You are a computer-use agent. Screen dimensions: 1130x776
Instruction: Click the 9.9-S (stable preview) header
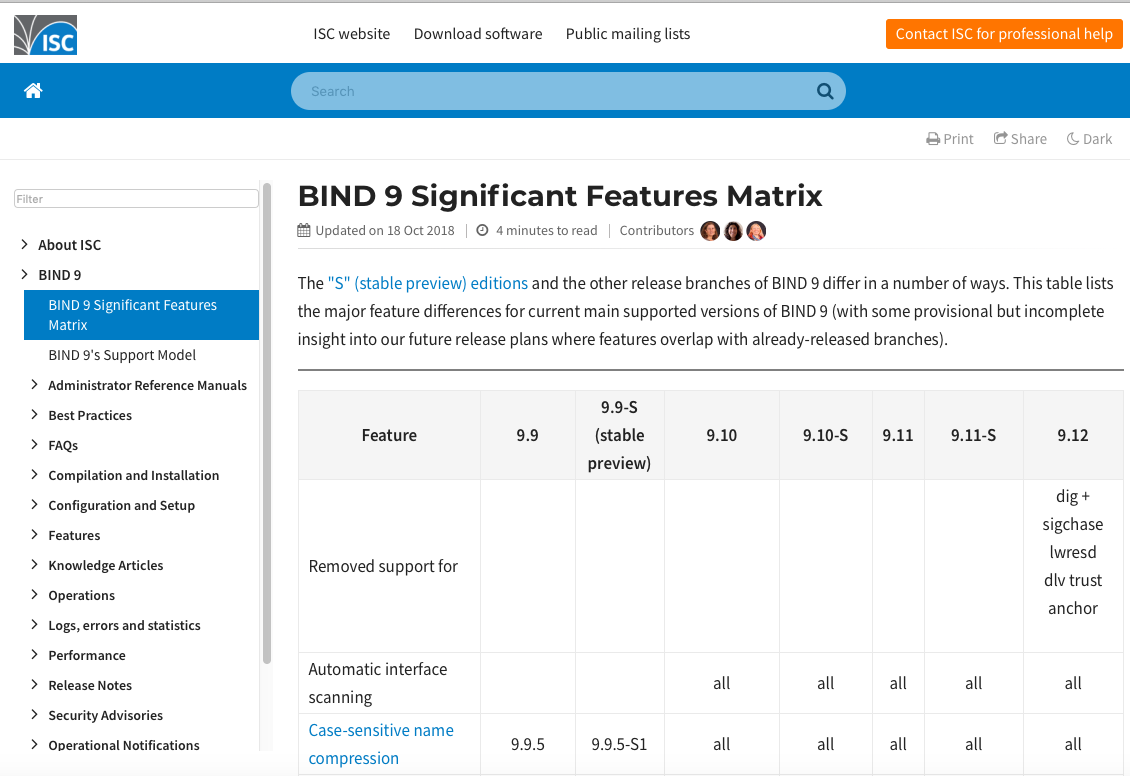[x=619, y=435]
